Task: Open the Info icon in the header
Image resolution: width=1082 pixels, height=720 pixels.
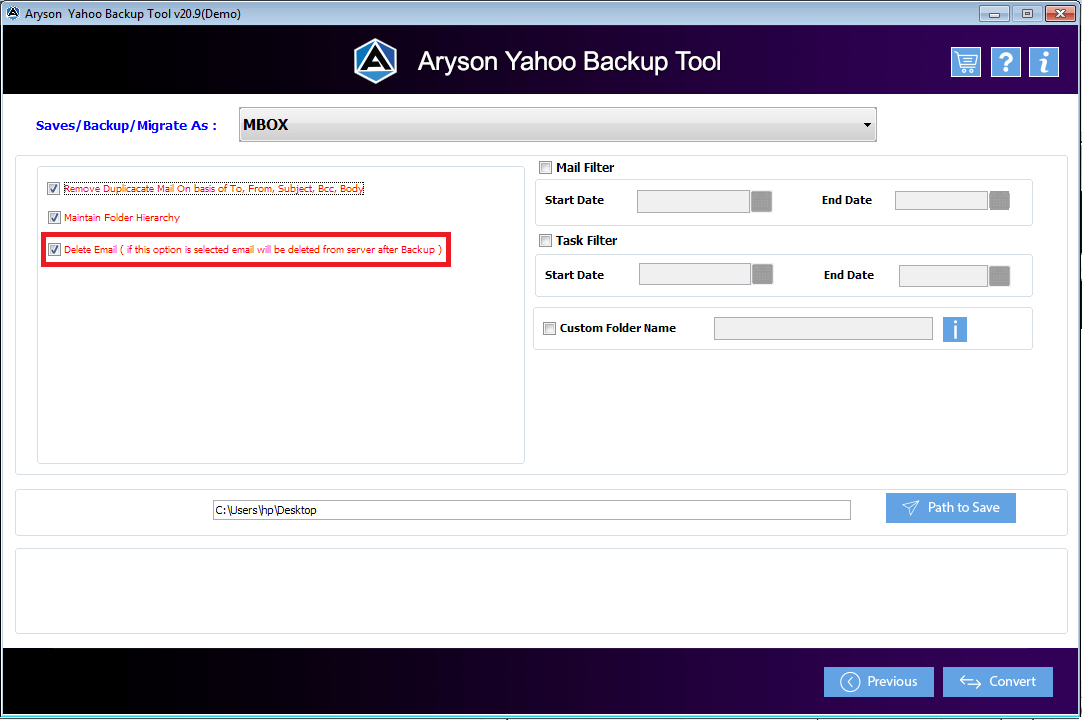Action: click(x=1043, y=61)
